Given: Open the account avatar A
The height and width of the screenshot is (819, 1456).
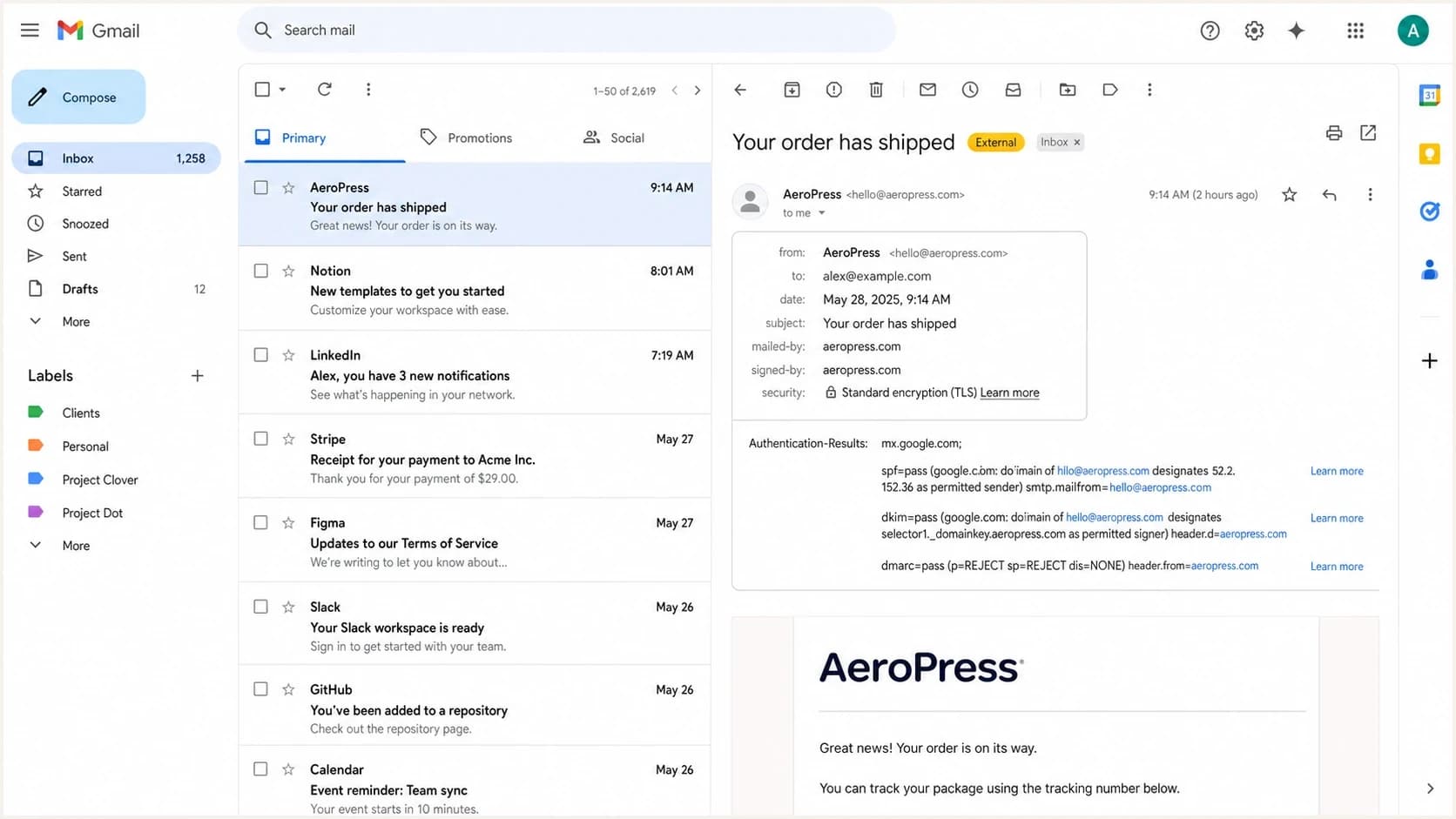Looking at the screenshot, I should 1412,30.
